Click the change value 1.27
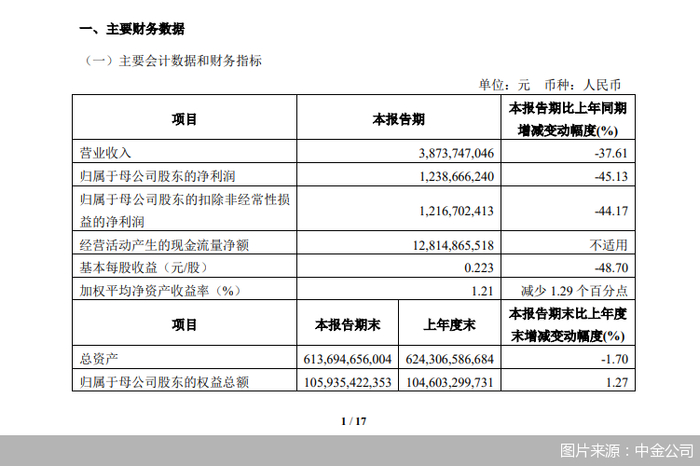The width and height of the screenshot is (700, 466). 617,382
